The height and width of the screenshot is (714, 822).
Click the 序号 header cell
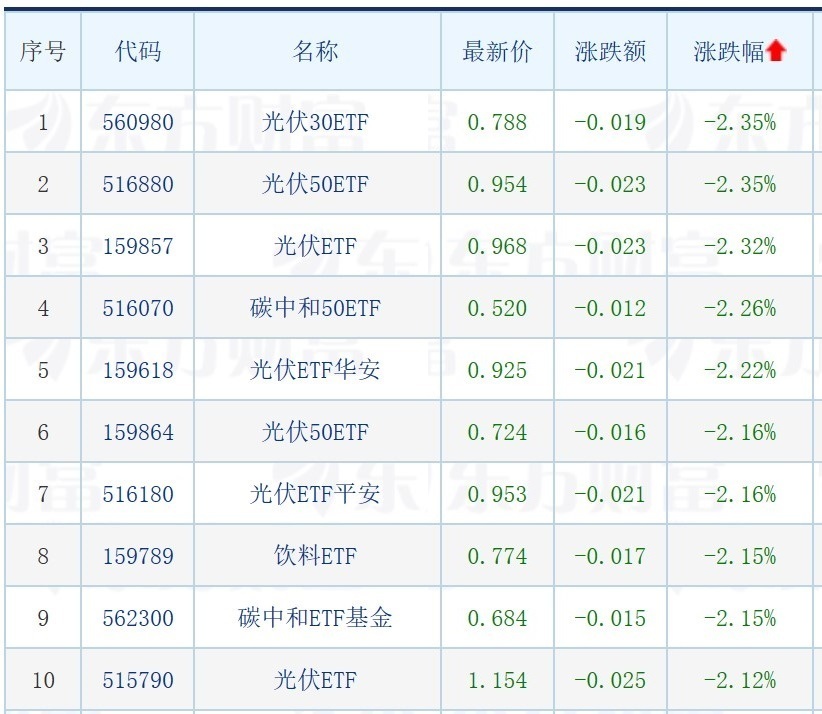(42, 51)
